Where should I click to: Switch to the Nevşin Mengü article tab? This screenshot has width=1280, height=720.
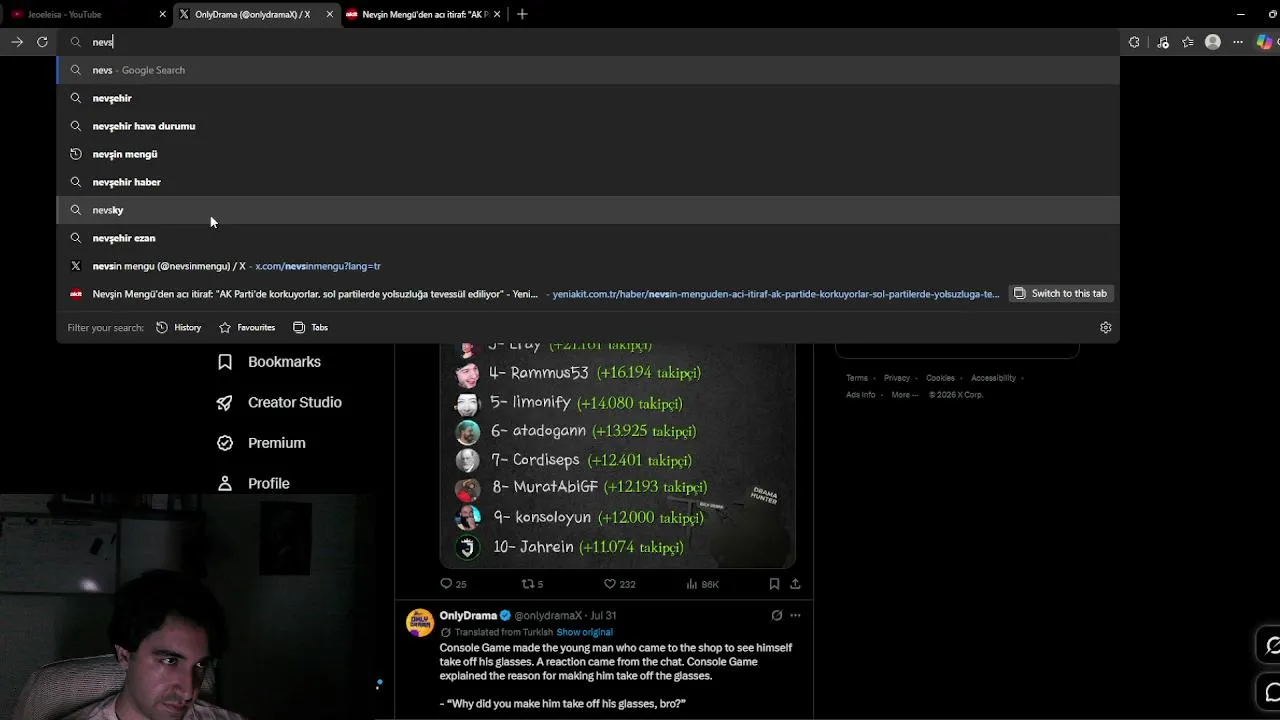pos(424,14)
